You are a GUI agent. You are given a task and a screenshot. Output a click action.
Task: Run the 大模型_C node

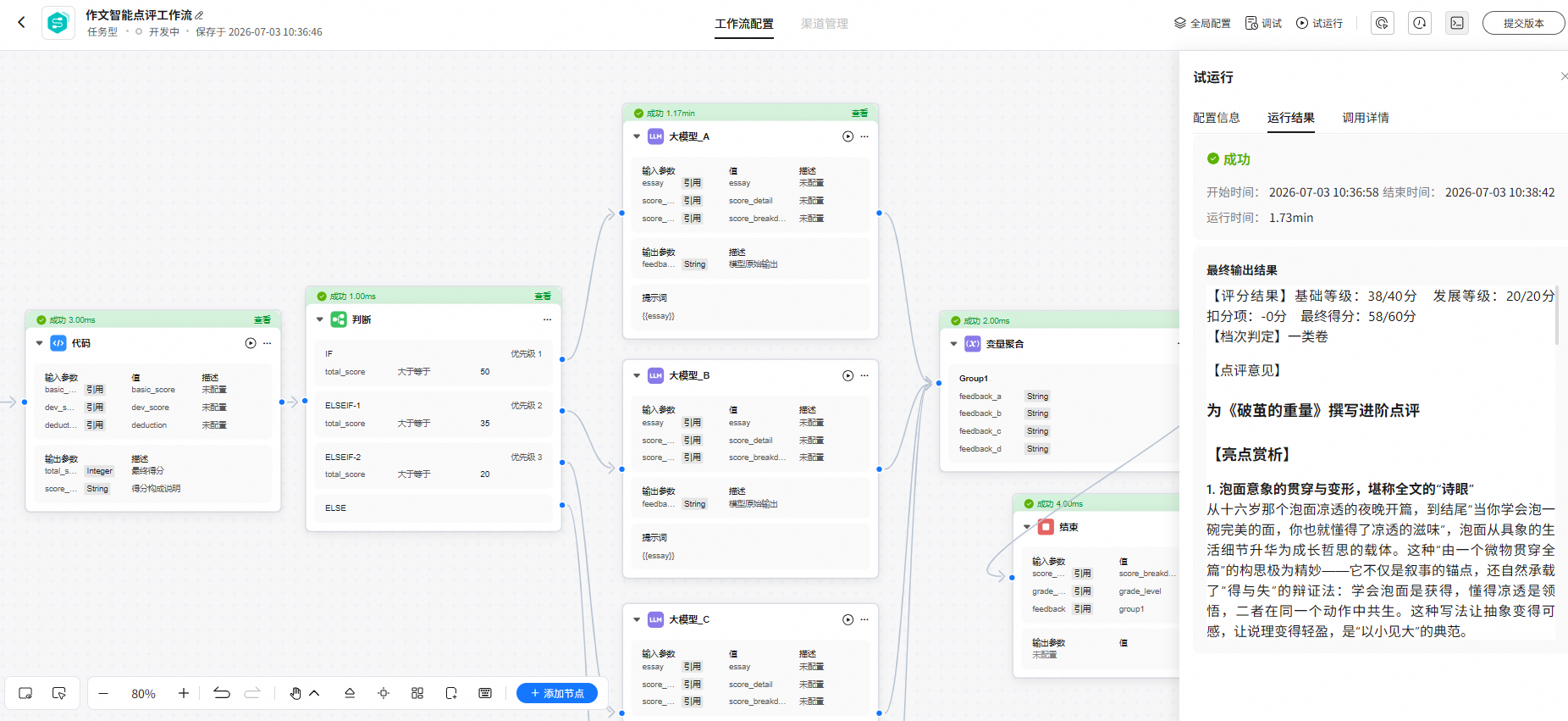[847, 619]
